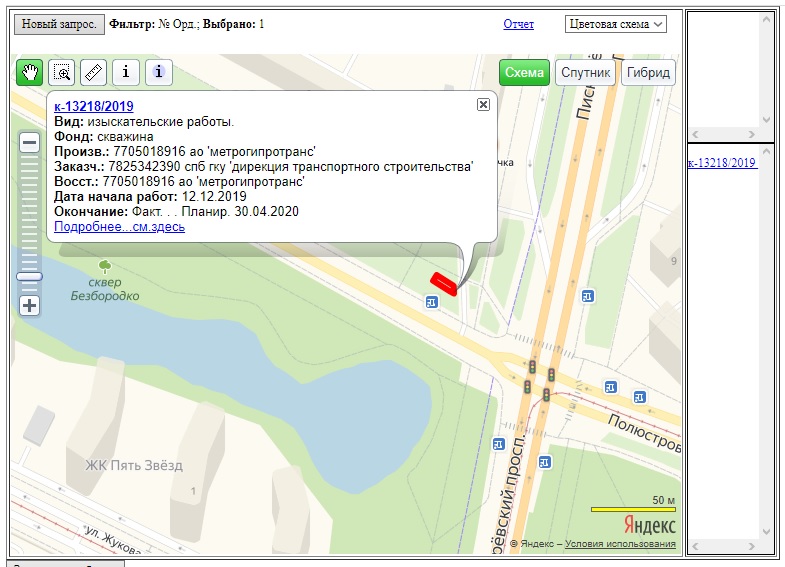Activate the zoom-to-area magnifier tool
The image size is (785, 567).
(62, 72)
